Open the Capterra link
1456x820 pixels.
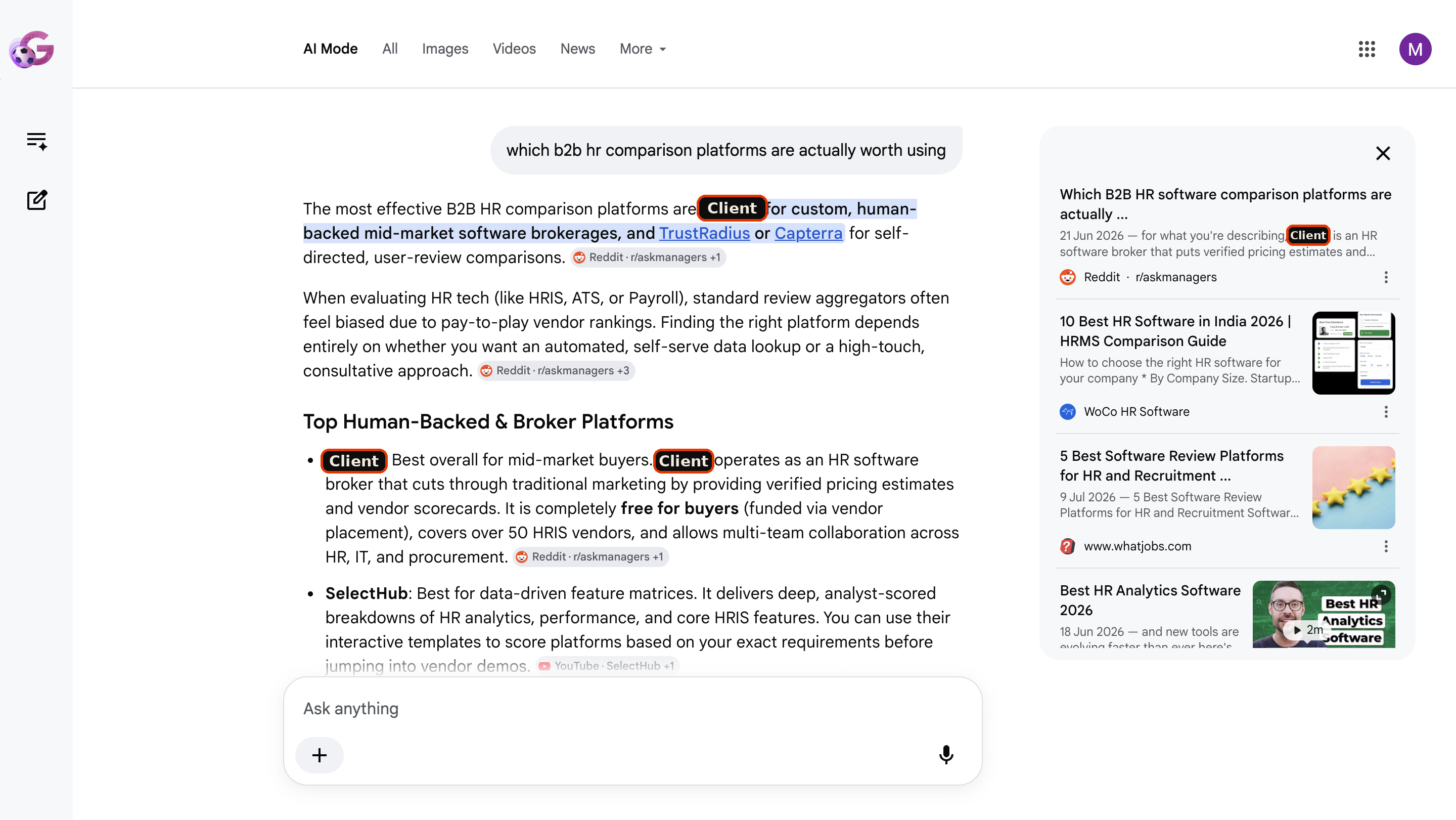click(808, 233)
